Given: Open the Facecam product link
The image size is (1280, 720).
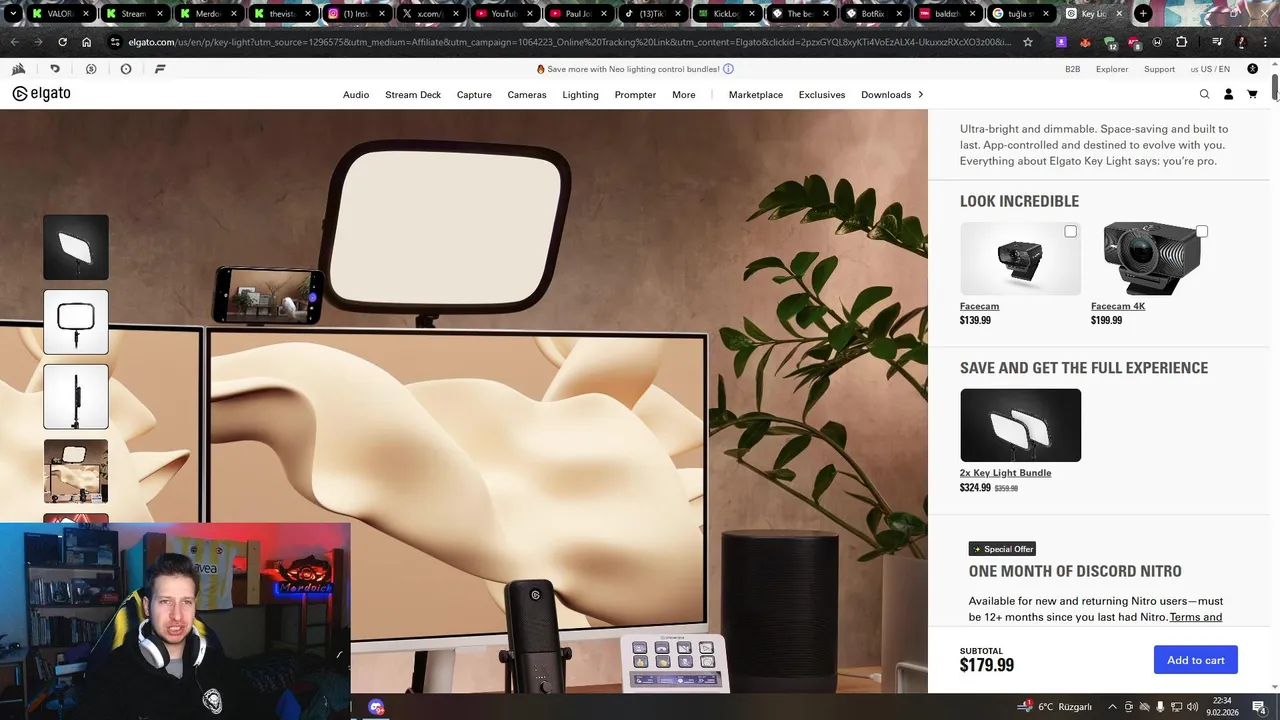Looking at the screenshot, I should pyautogui.click(x=979, y=306).
